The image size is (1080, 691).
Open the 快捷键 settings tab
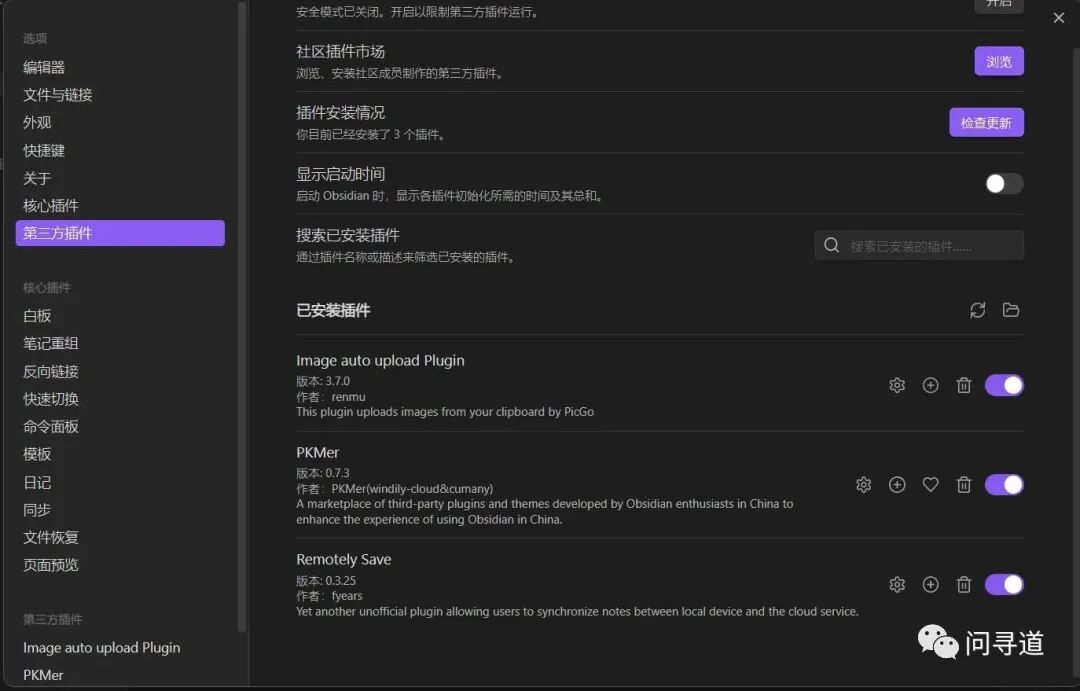(121, 150)
